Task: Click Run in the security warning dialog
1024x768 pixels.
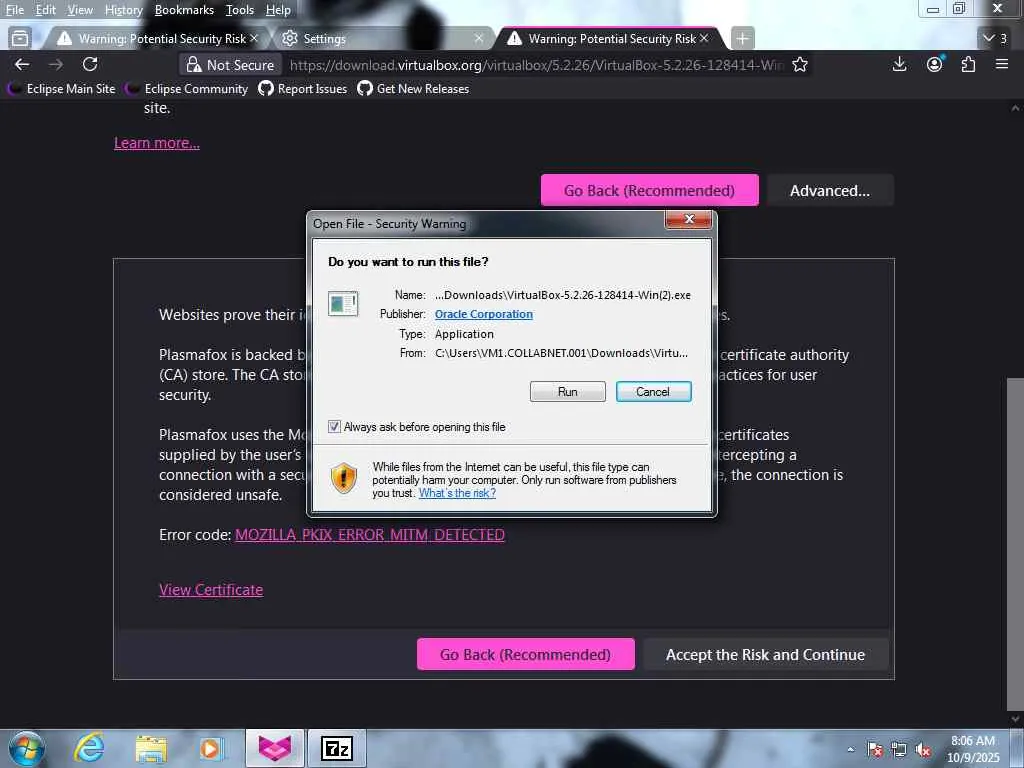Action: (x=568, y=391)
